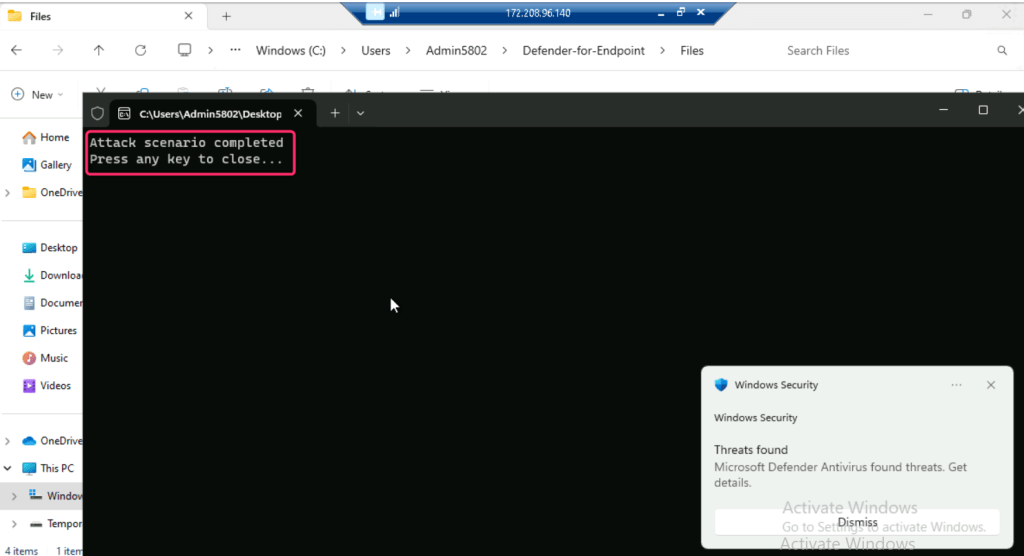Image resolution: width=1024 pixels, height=556 pixels.
Task: Click the Up directory arrow
Action: coord(98,50)
